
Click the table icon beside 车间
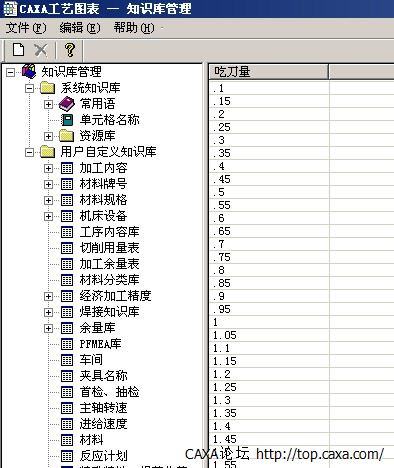pos(67,360)
